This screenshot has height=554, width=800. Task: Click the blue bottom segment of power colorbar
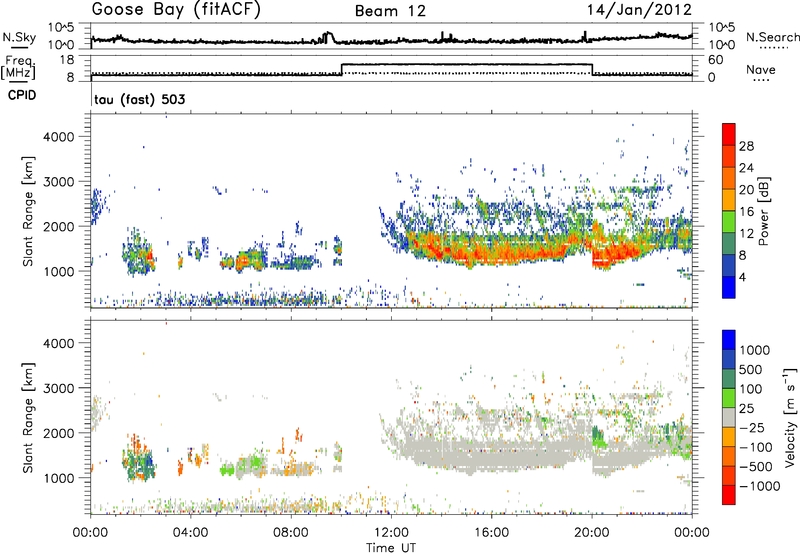coord(729,287)
